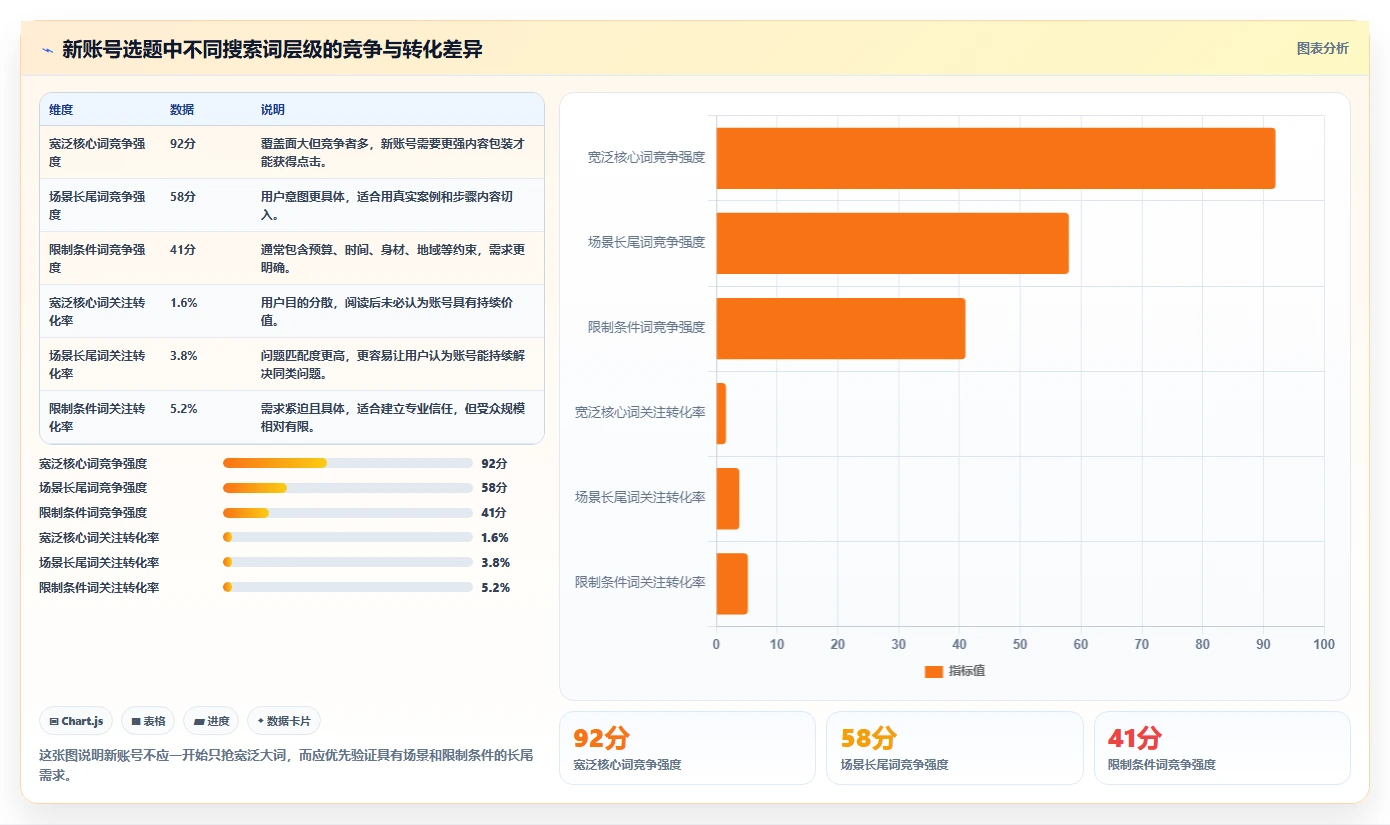Click the 1.6% value beside progress bar
This screenshot has width=1390, height=825.
pos(495,538)
